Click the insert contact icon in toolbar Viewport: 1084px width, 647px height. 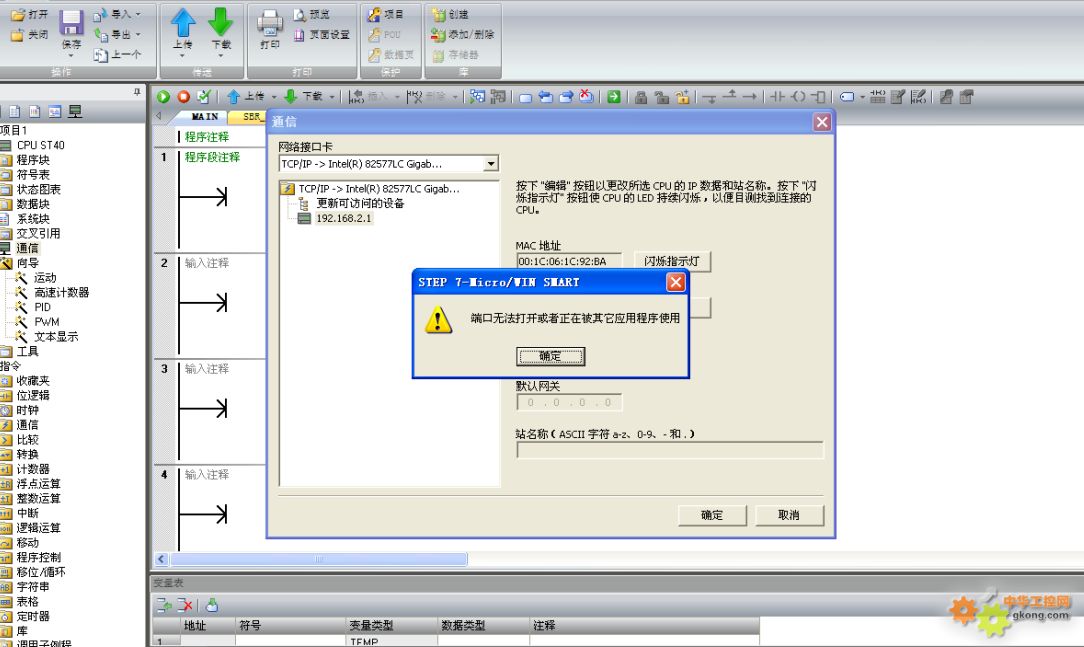coord(778,97)
